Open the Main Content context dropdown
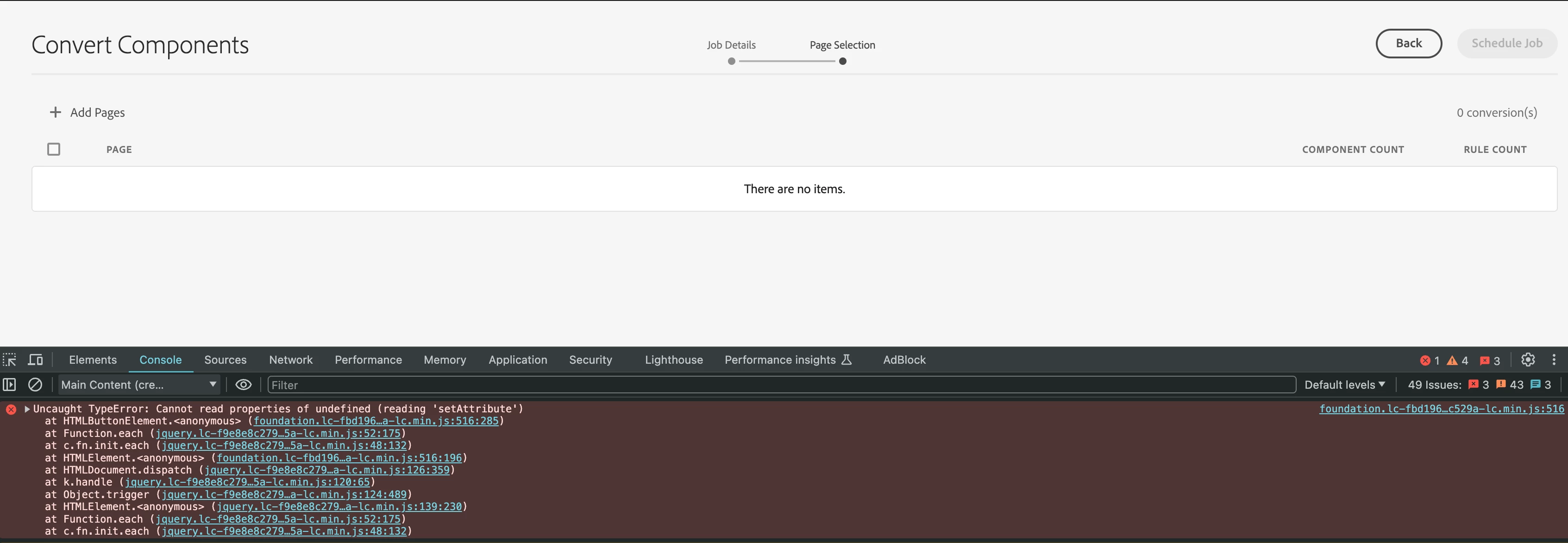Image resolution: width=1568 pixels, height=543 pixels. [x=139, y=385]
